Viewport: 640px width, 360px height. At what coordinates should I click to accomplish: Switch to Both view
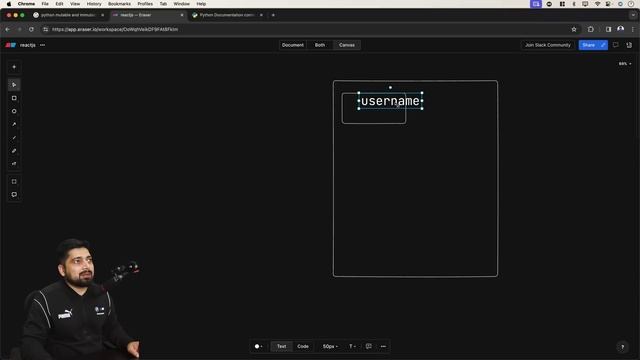tap(320, 45)
